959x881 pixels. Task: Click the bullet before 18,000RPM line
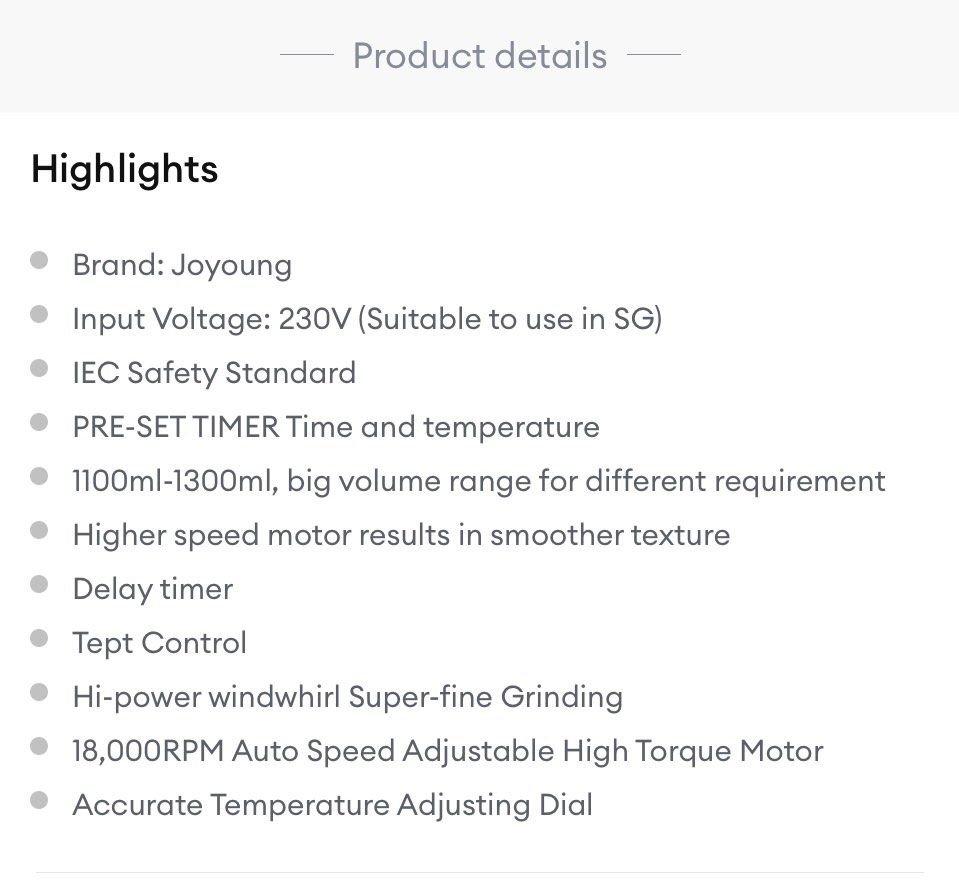(x=40, y=747)
